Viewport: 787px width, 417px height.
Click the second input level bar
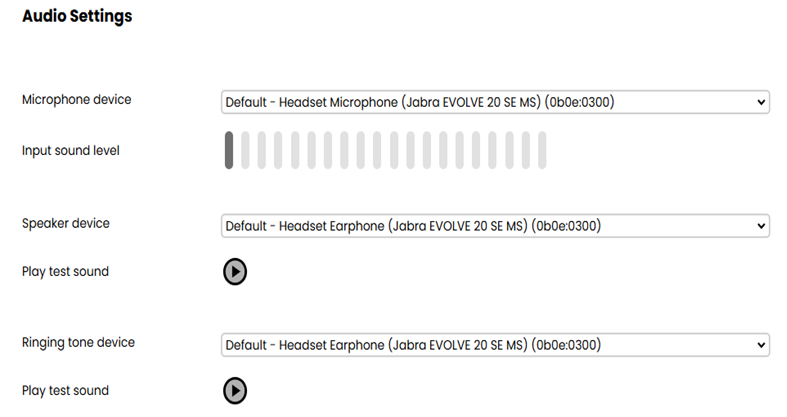tap(245, 150)
